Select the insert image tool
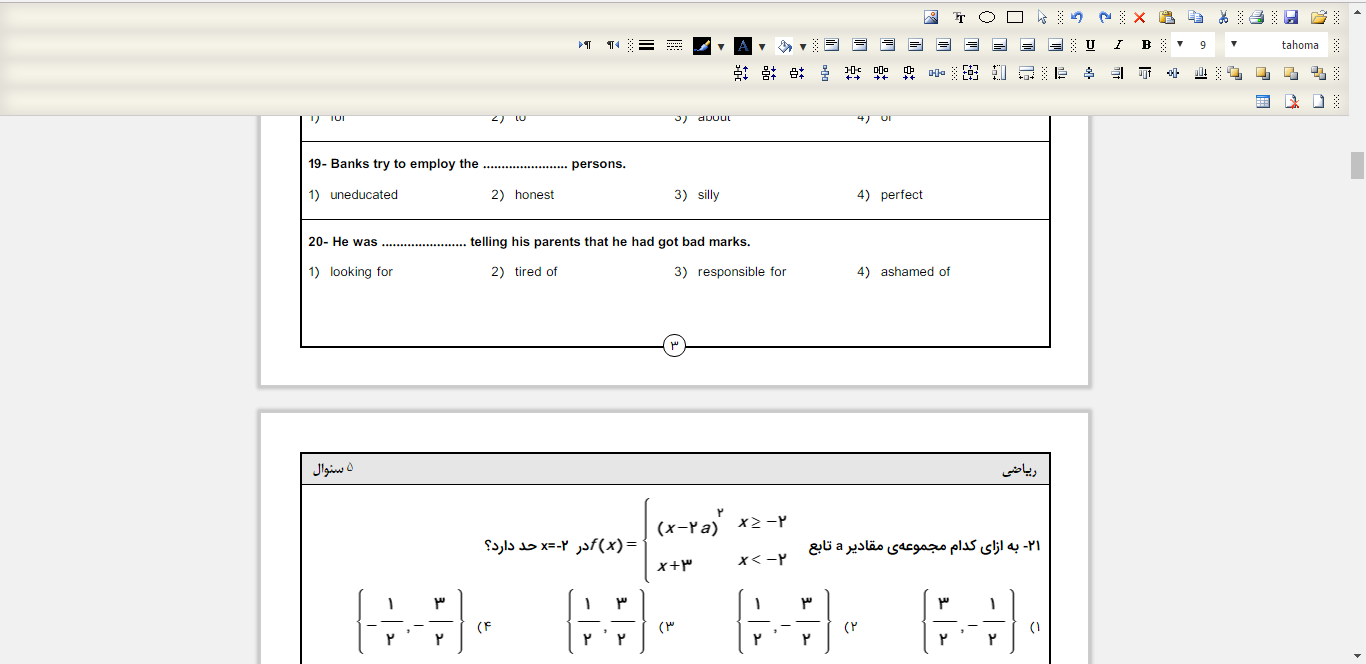The image size is (1366, 664). tap(930, 17)
